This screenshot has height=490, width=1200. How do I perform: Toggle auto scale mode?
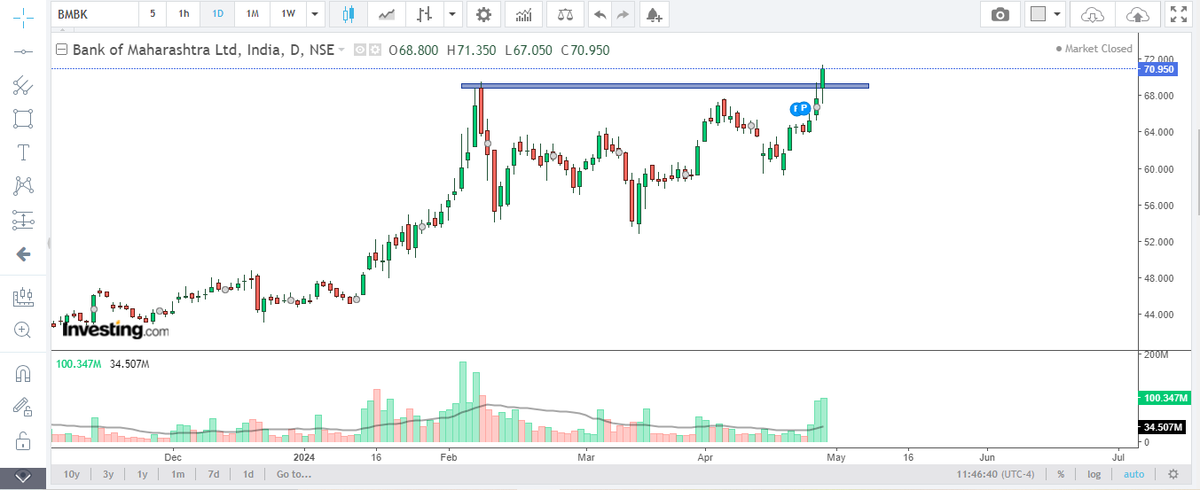(x=1132, y=474)
